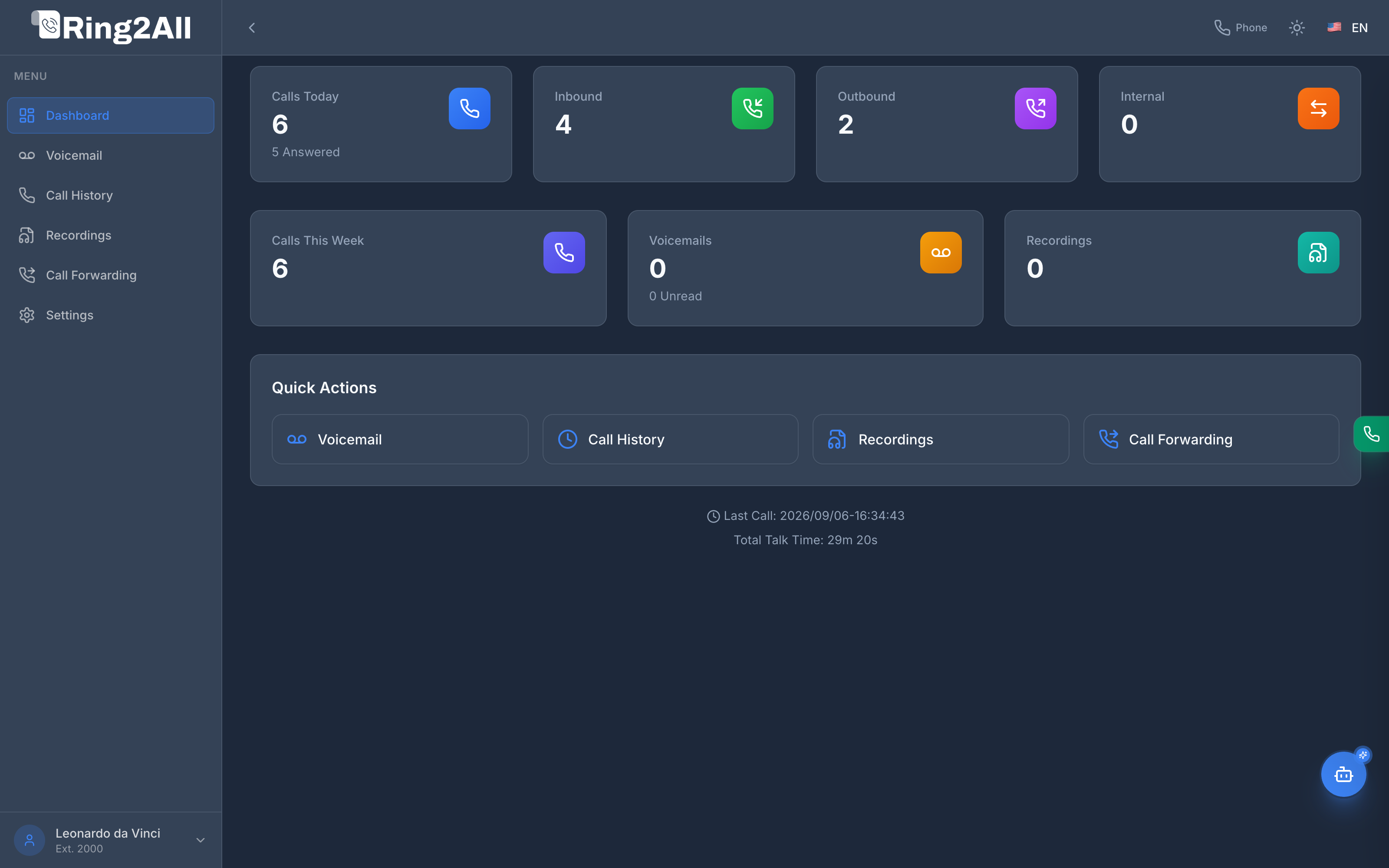Click the Calls This Week label
This screenshot has width=1389, height=868.
[x=317, y=240]
